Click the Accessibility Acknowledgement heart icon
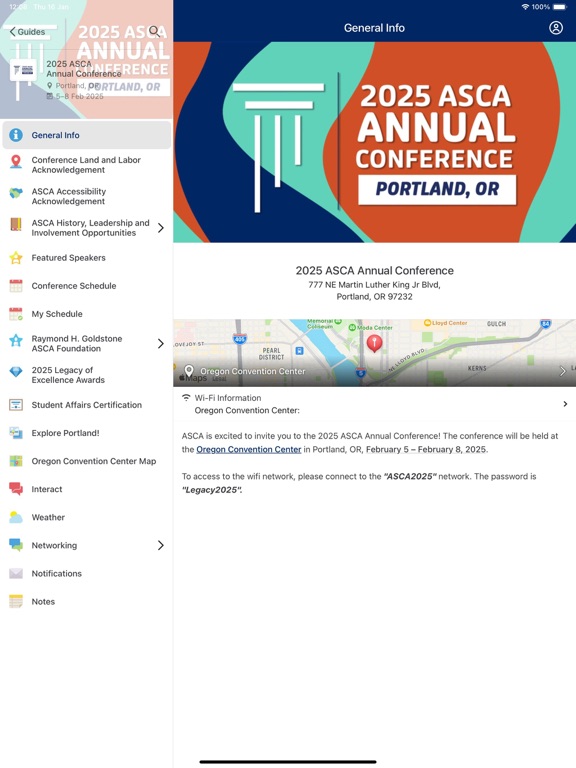Viewport: 576px width, 768px height. pyautogui.click(x=16, y=193)
